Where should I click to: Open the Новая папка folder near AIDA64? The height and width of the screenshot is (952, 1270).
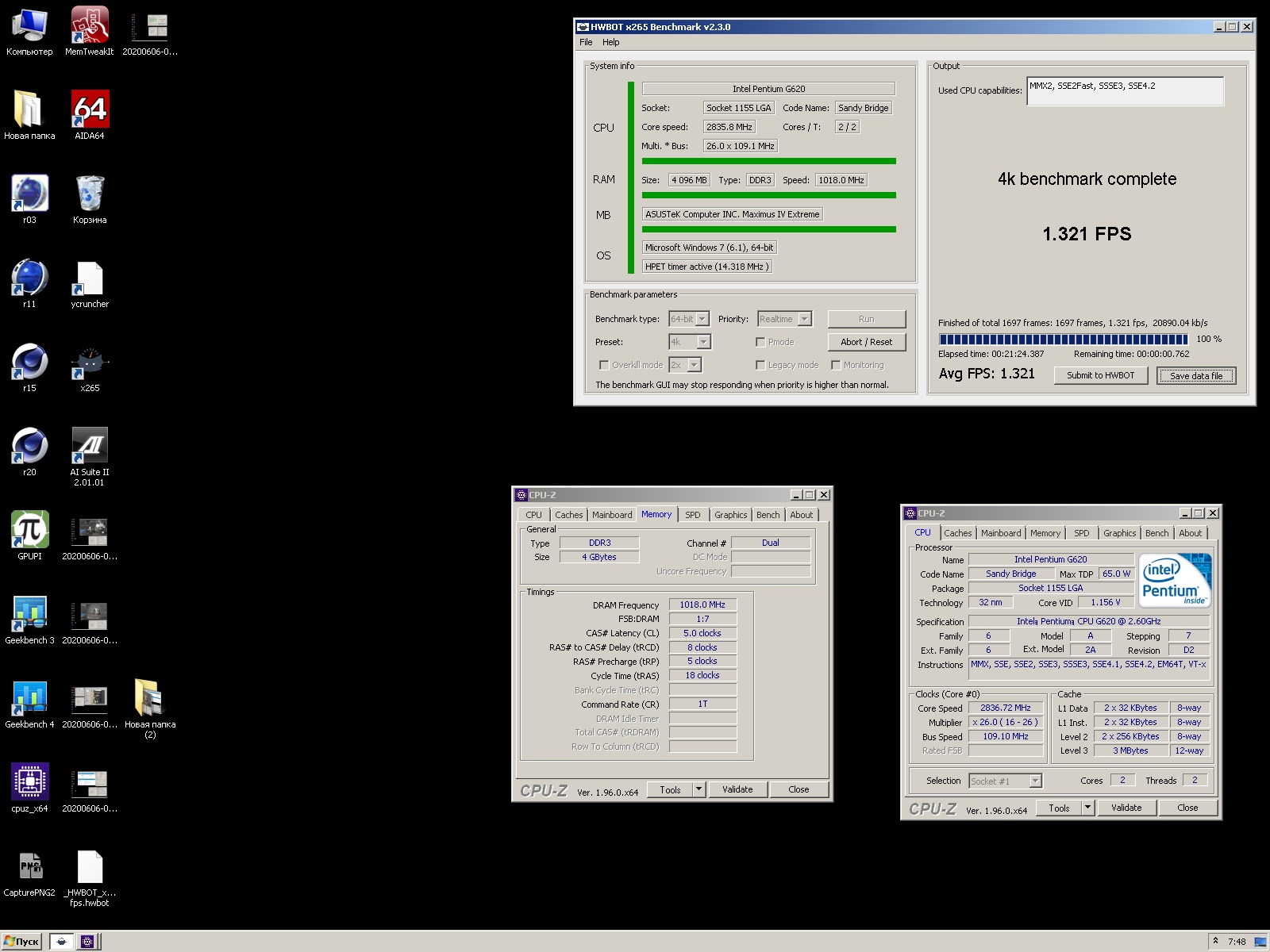tap(29, 116)
